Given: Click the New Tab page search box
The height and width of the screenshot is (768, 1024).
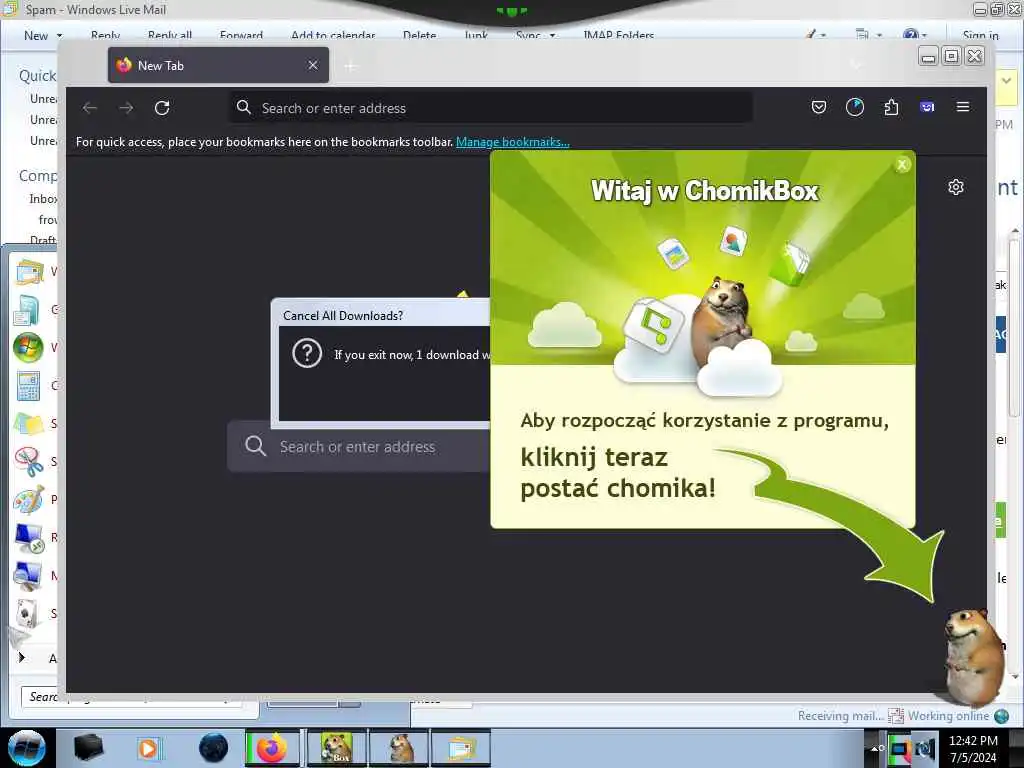Looking at the screenshot, I should pos(359,447).
